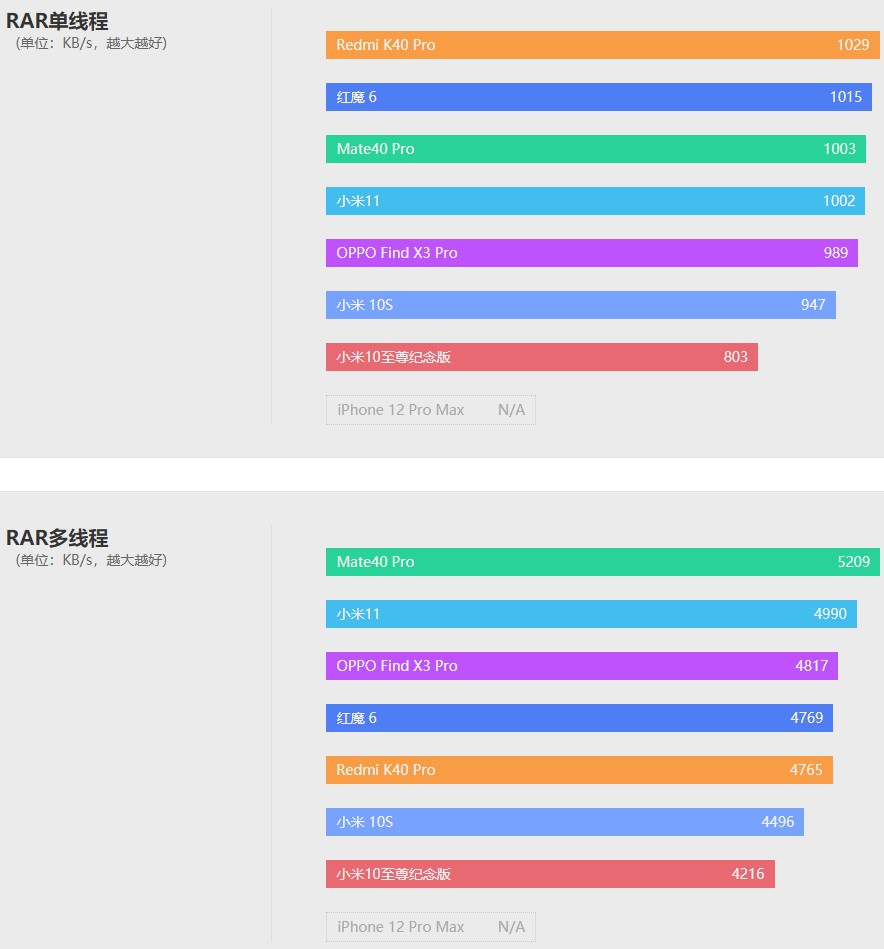Select the 小米10至尊纪念版 bar showing 4216
This screenshot has width=884, height=949.
(x=551, y=874)
